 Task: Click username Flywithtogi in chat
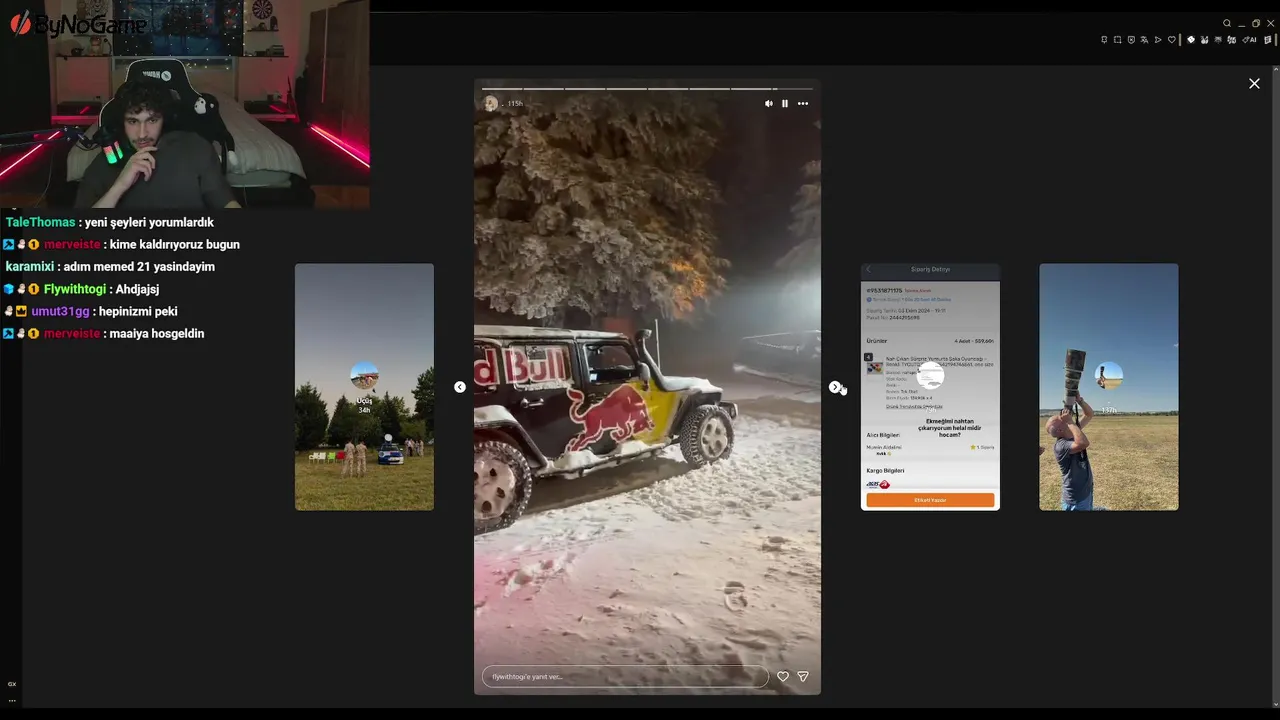coord(75,289)
